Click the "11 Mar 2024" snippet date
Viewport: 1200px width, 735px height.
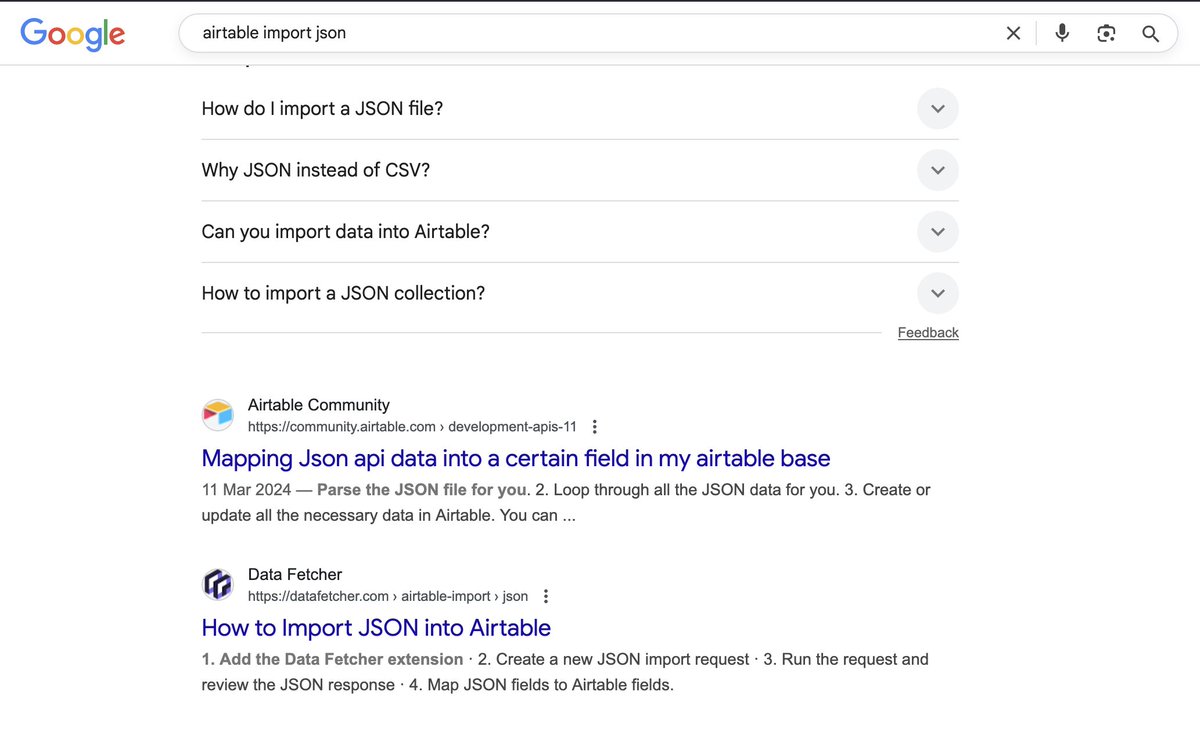point(246,490)
